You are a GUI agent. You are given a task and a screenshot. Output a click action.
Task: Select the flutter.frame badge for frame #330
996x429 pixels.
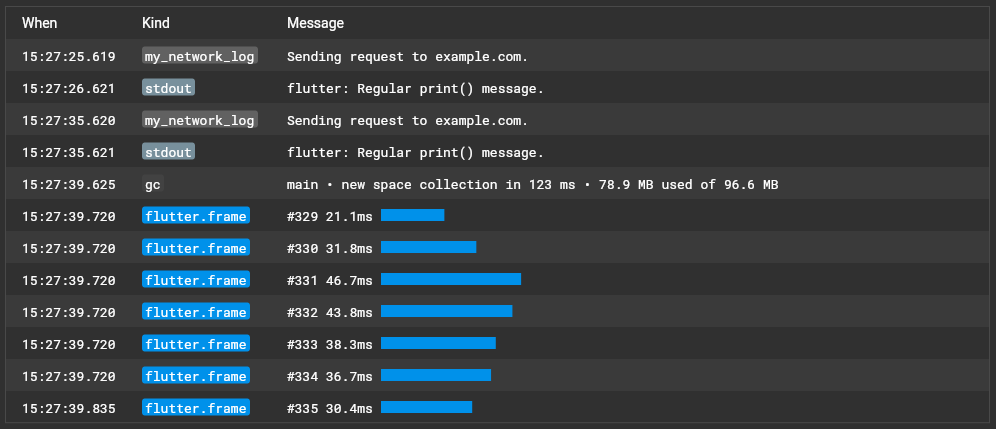196,248
